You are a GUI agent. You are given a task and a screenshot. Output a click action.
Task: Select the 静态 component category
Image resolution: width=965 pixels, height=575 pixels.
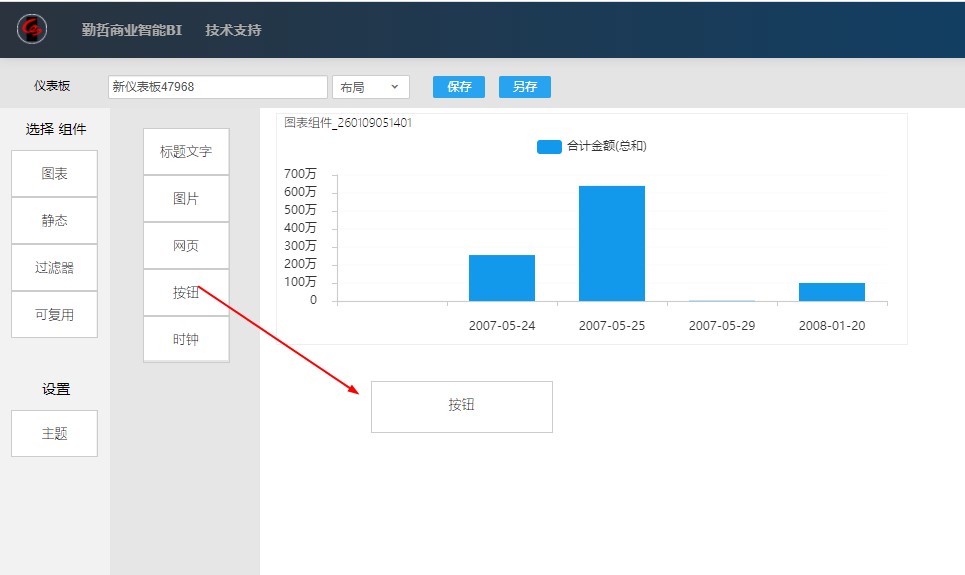(x=54, y=221)
